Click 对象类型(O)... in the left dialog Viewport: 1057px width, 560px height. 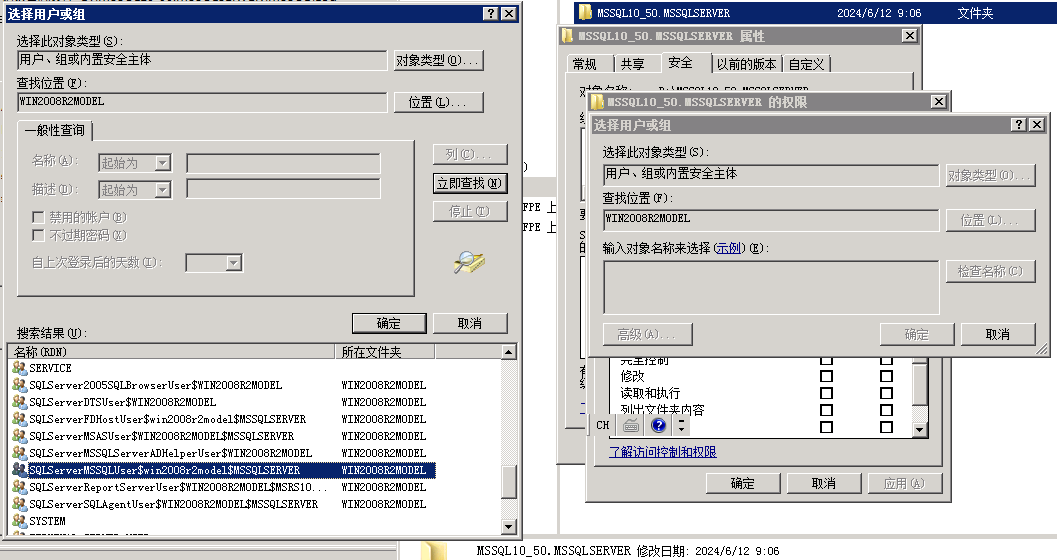click(438, 61)
